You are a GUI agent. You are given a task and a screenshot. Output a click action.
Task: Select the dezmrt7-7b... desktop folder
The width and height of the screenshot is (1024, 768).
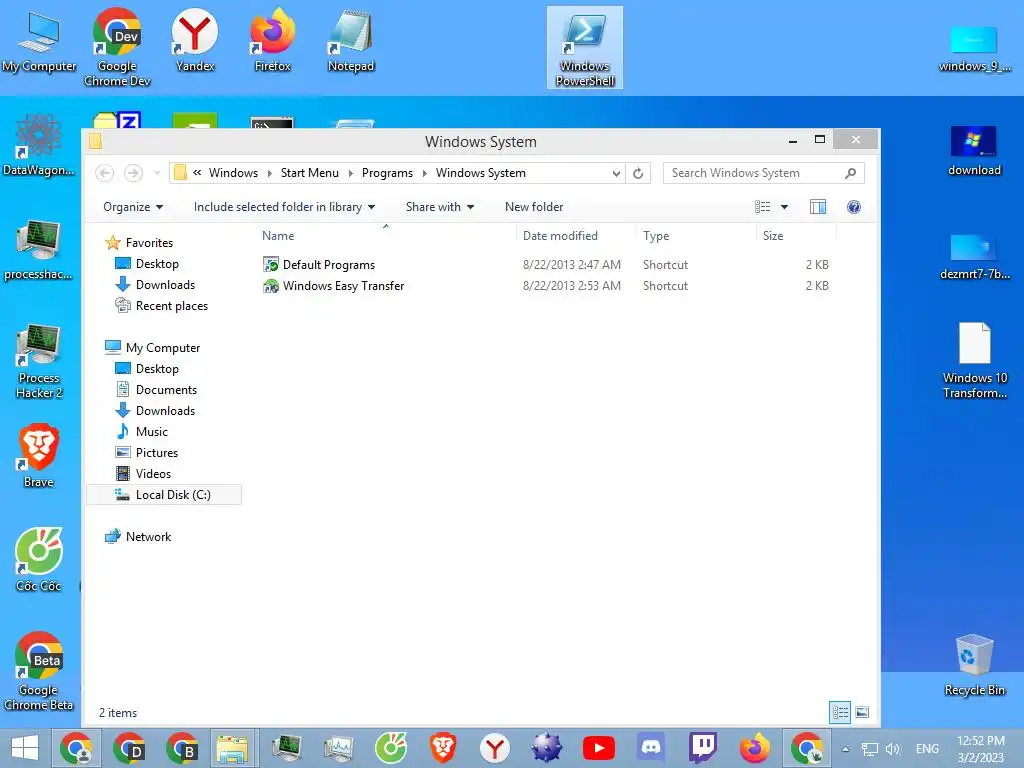974,256
